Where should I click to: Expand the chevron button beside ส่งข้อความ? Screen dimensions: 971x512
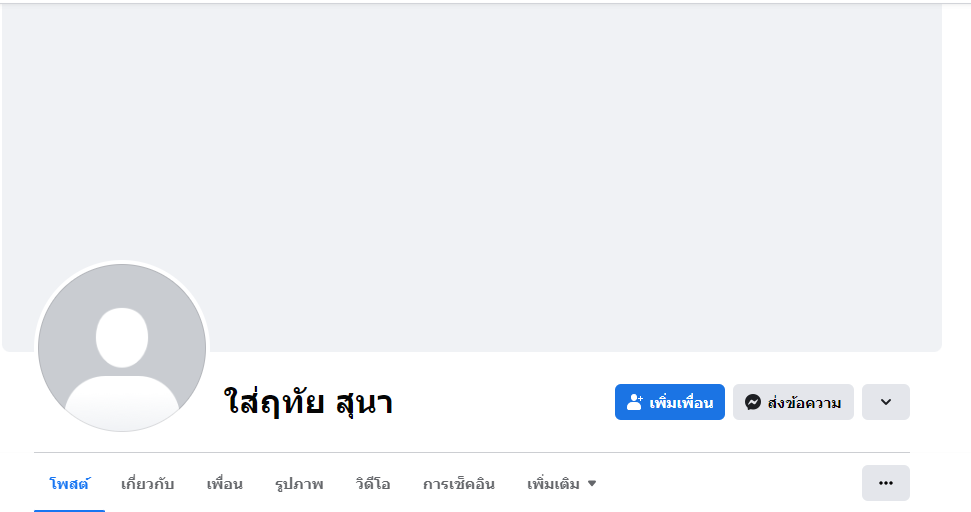tap(885, 402)
